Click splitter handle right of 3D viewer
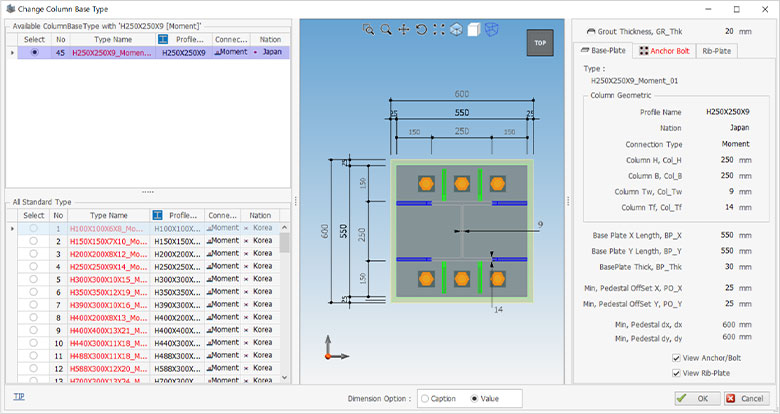The width and height of the screenshot is (780, 414). point(568,201)
